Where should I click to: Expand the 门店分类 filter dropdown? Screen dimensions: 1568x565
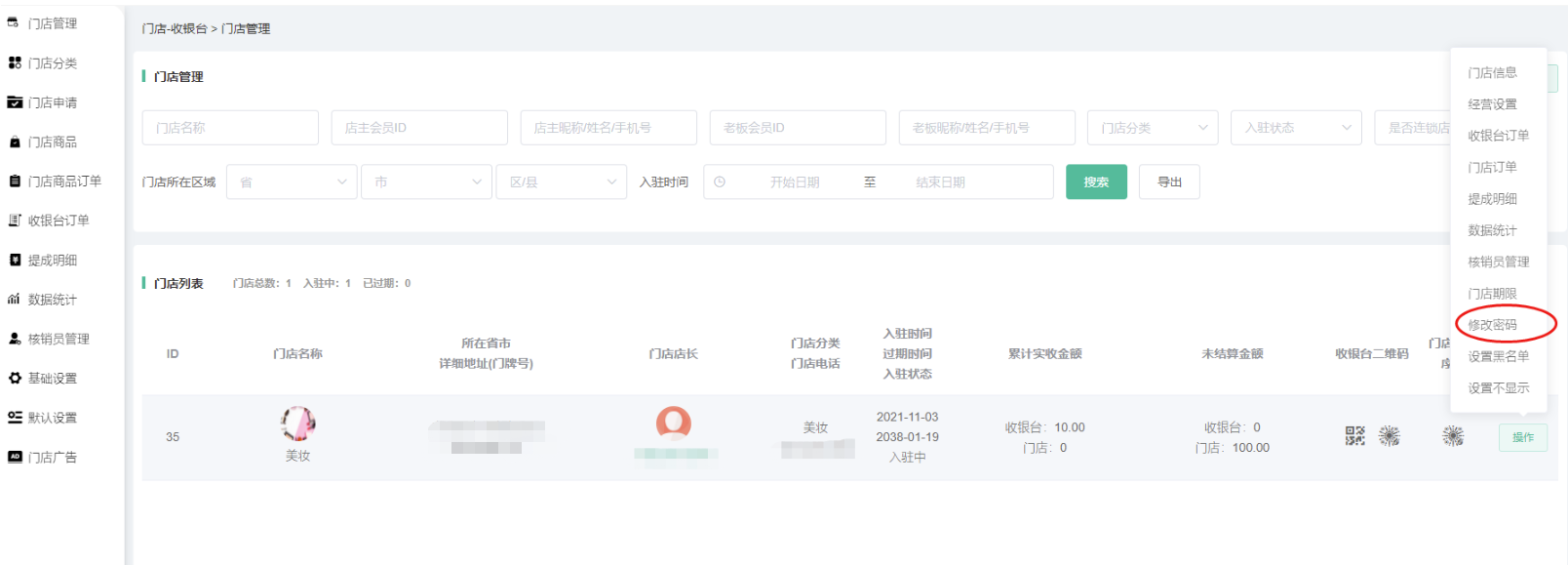pos(1152,128)
